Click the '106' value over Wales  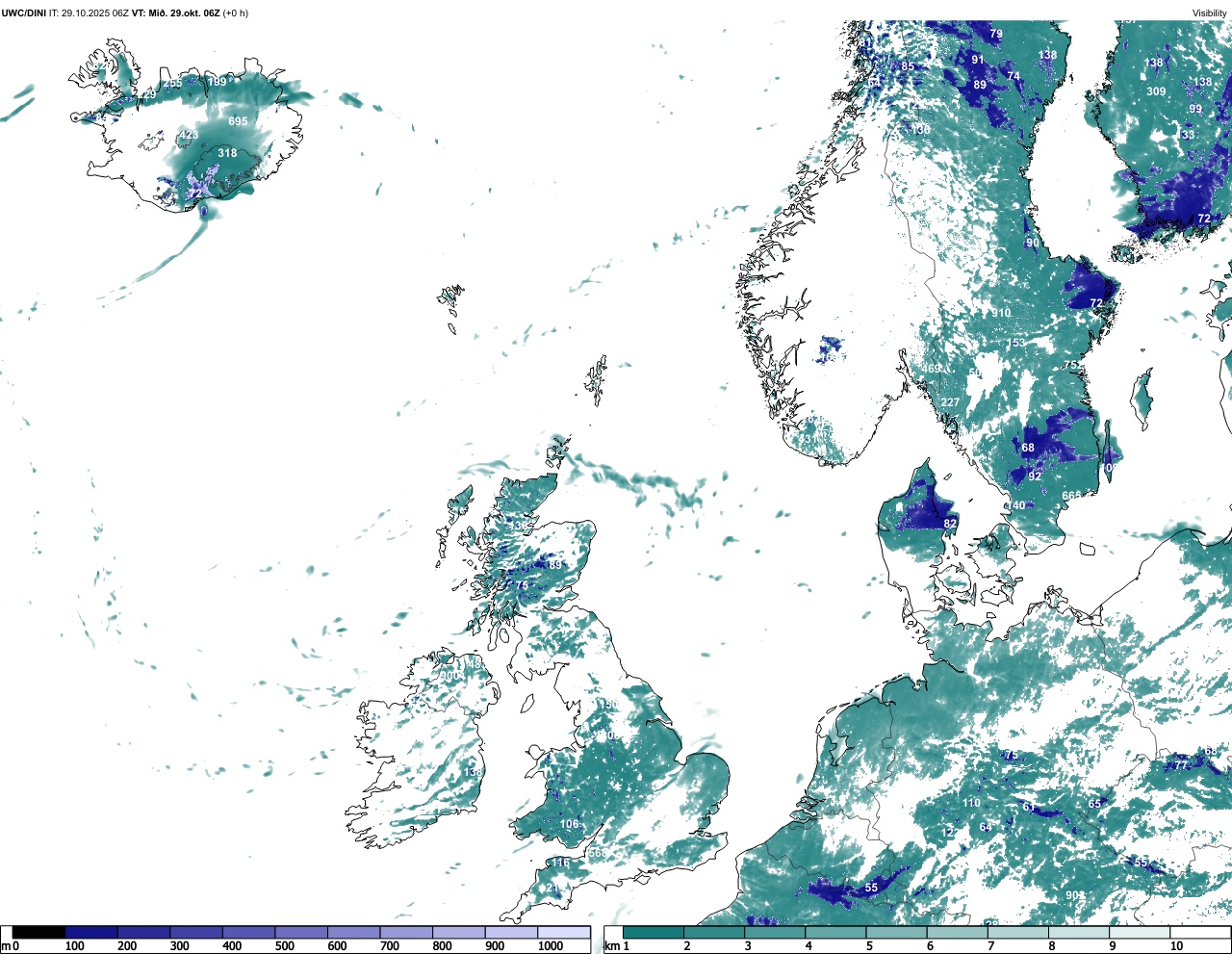pyautogui.click(x=570, y=824)
